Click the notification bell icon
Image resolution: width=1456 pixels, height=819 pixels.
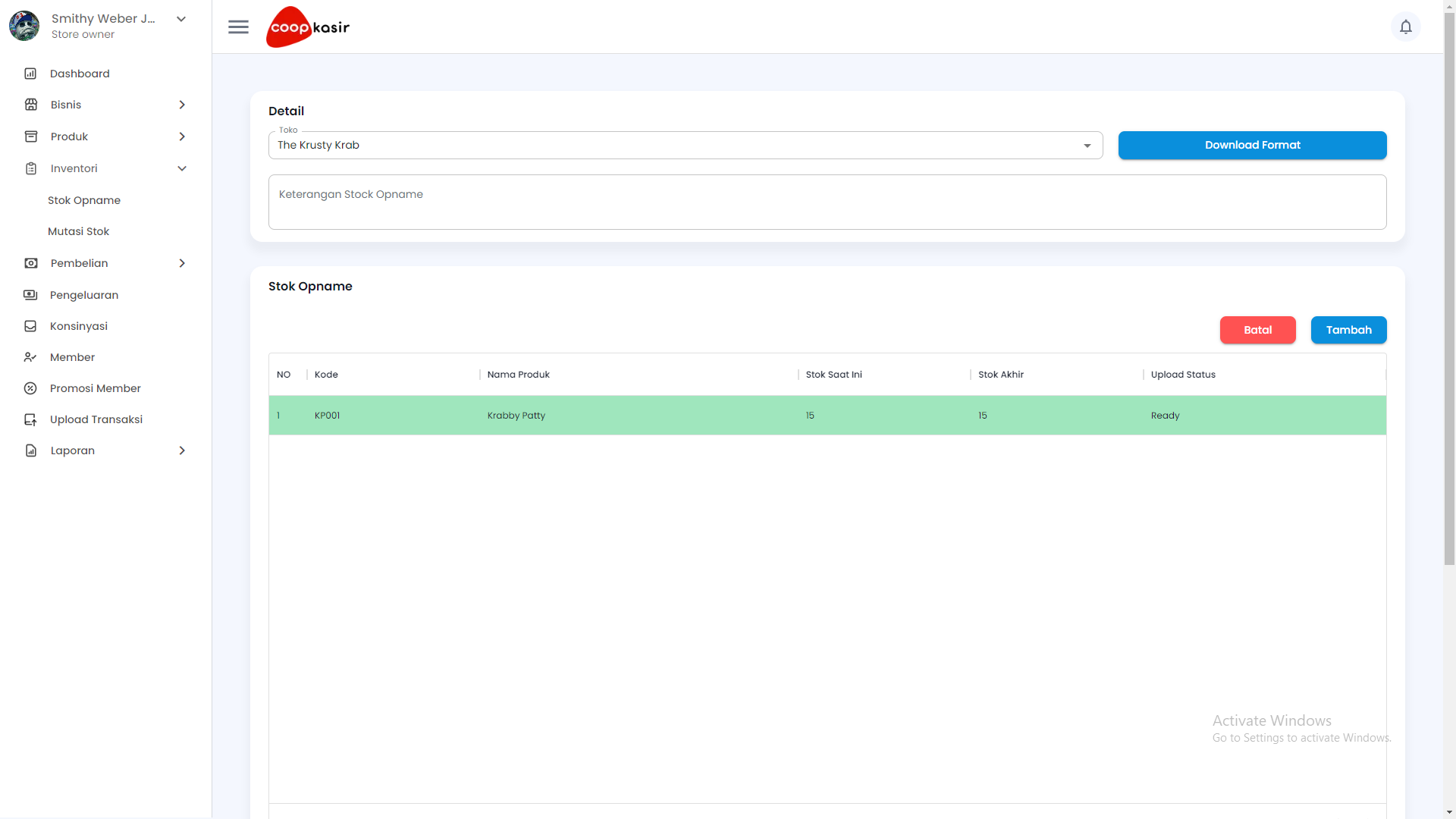pos(1407,27)
